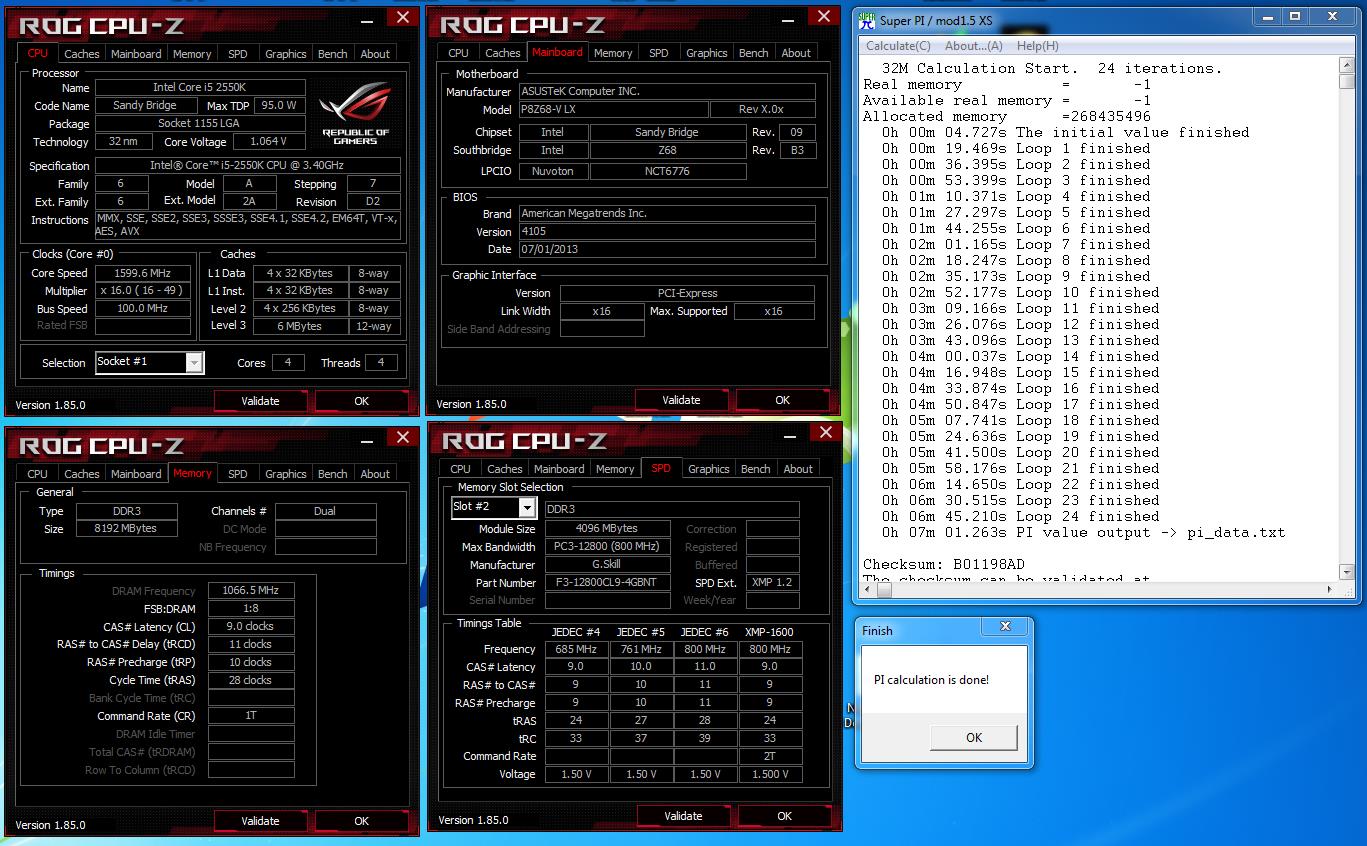Click the SPD Ext. value XMP 1.2
Image resolution: width=1367 pixels, height=846 pixels.
point(773,583)
